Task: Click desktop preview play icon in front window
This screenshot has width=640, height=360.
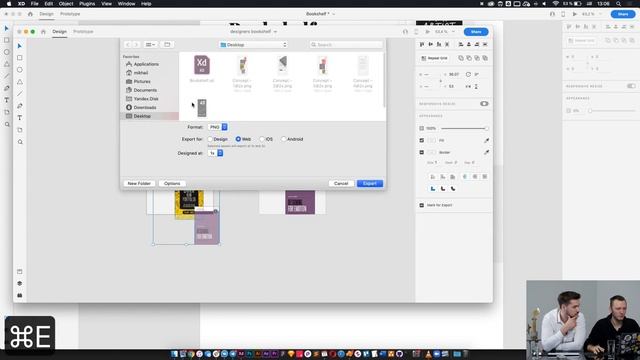Action: pyautogui.click(x=427, y=31)
